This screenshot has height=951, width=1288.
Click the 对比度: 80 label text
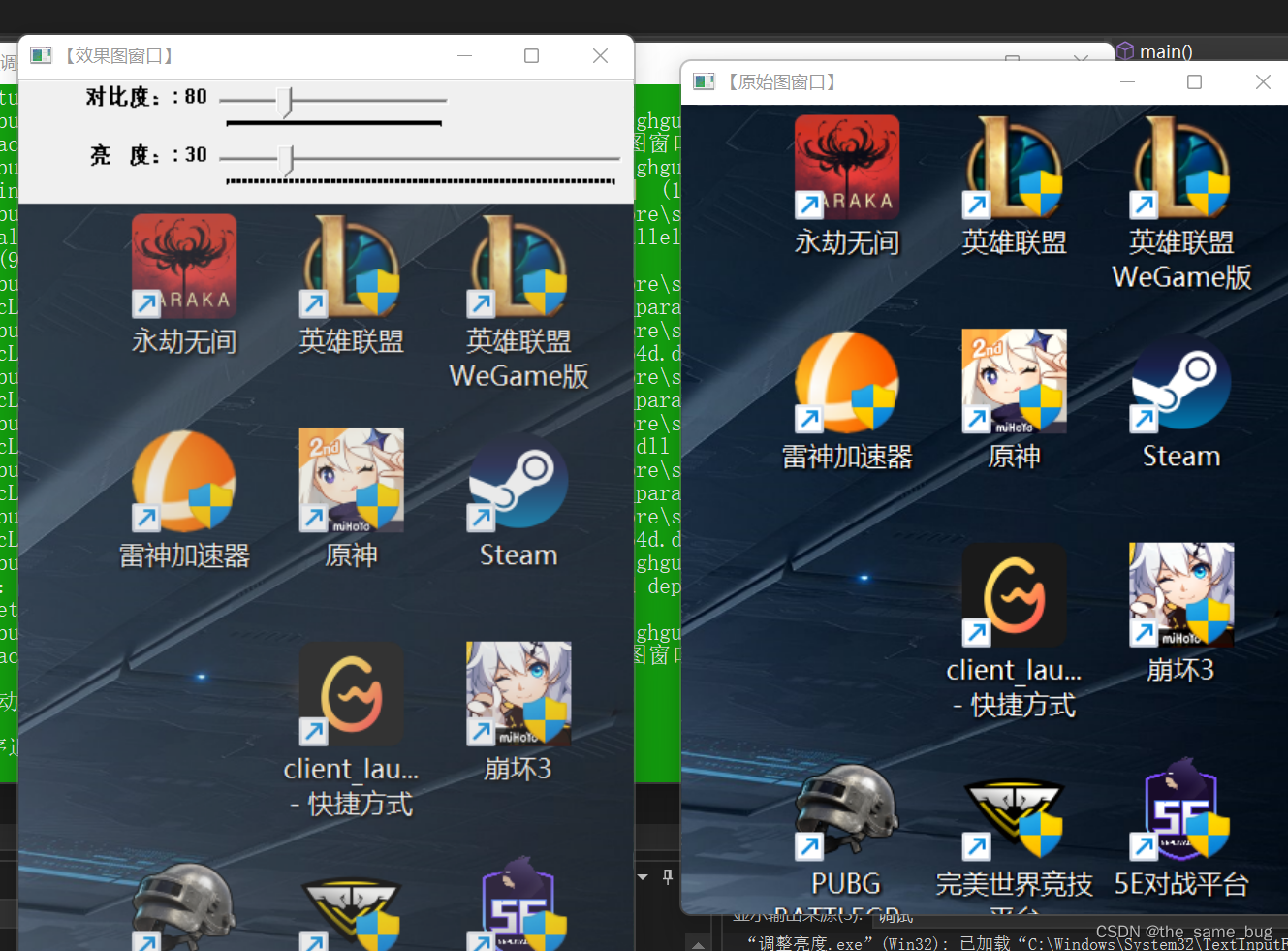146,97
